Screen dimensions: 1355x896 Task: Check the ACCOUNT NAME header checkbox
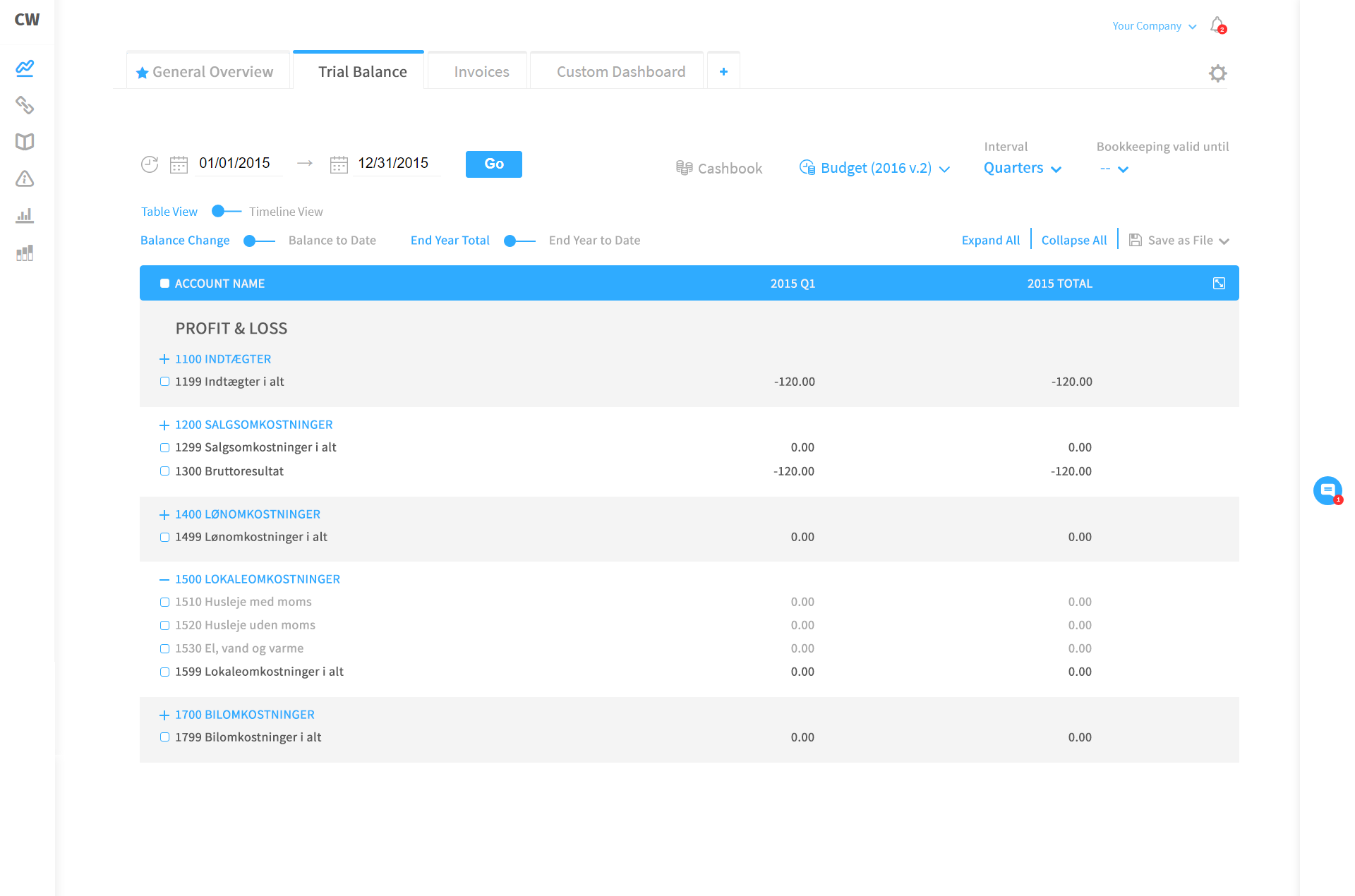tap(164, 283)
